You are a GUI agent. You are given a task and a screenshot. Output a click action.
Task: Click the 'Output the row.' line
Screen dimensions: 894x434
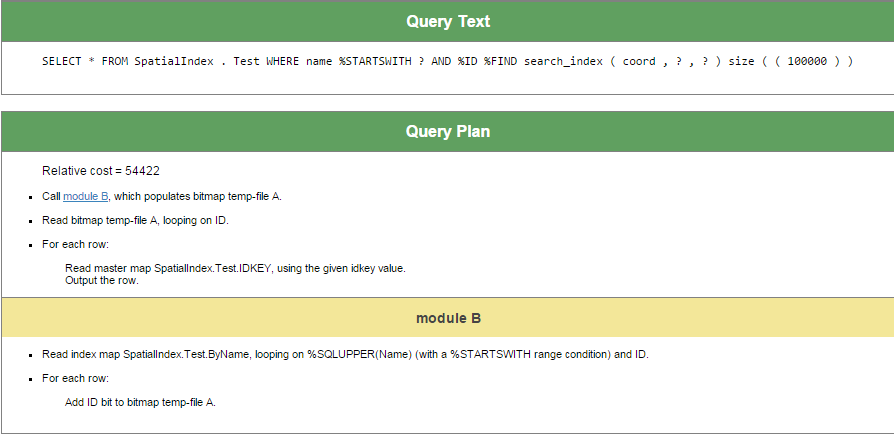[x=101, y=281]
